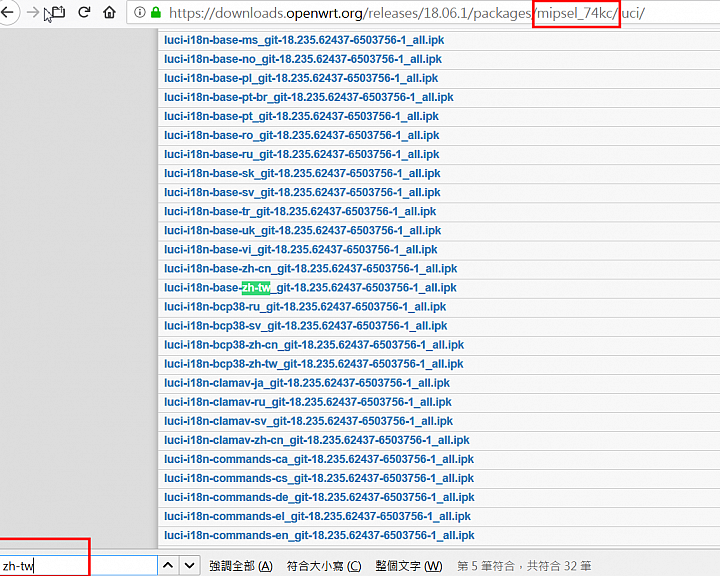Download luci-i18n-clamav-ru ipk file
This screenshot has height=576, width=720.
pos(308,402)
